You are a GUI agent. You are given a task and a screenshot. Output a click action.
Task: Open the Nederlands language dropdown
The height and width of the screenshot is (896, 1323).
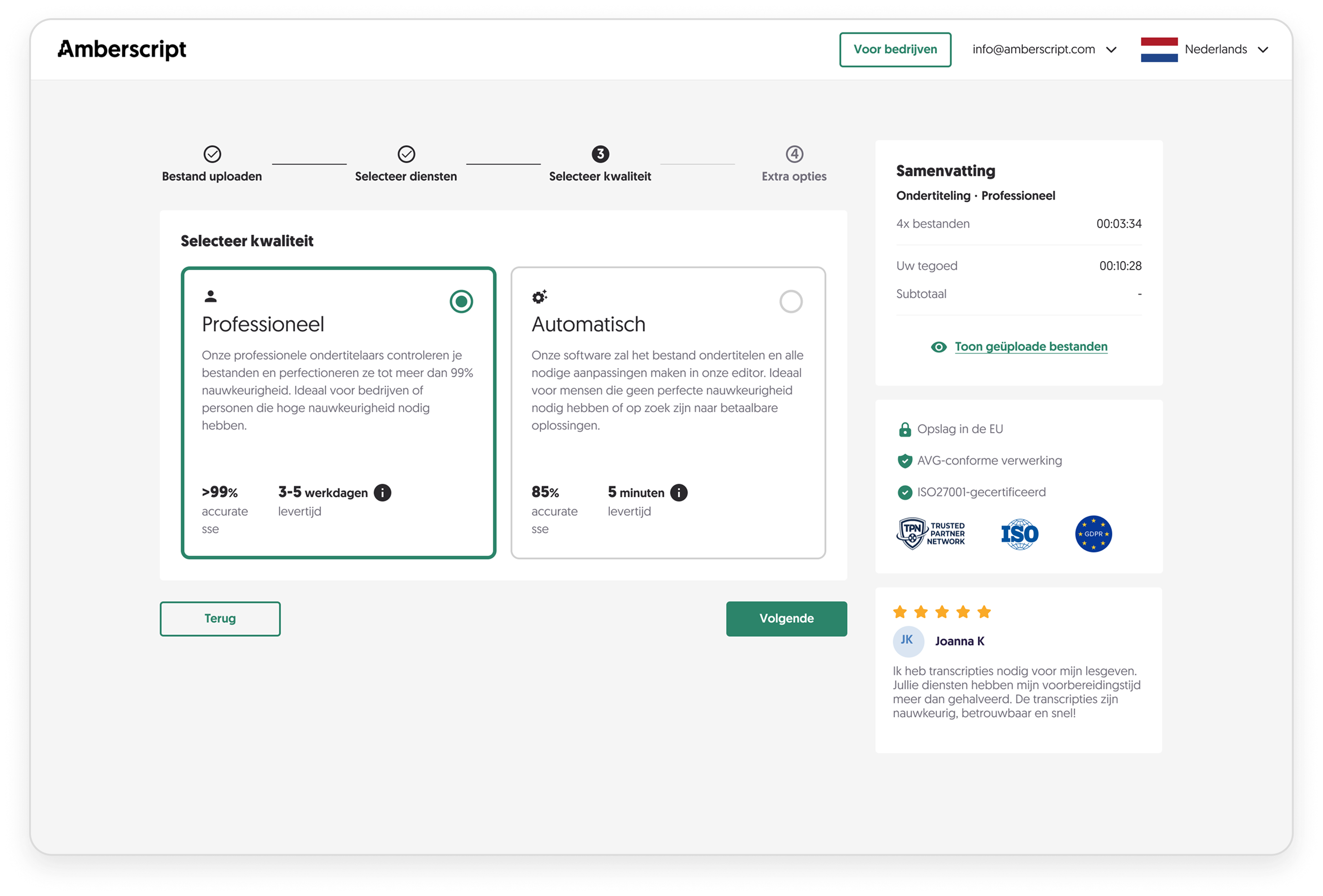(x=1223, y=50)
